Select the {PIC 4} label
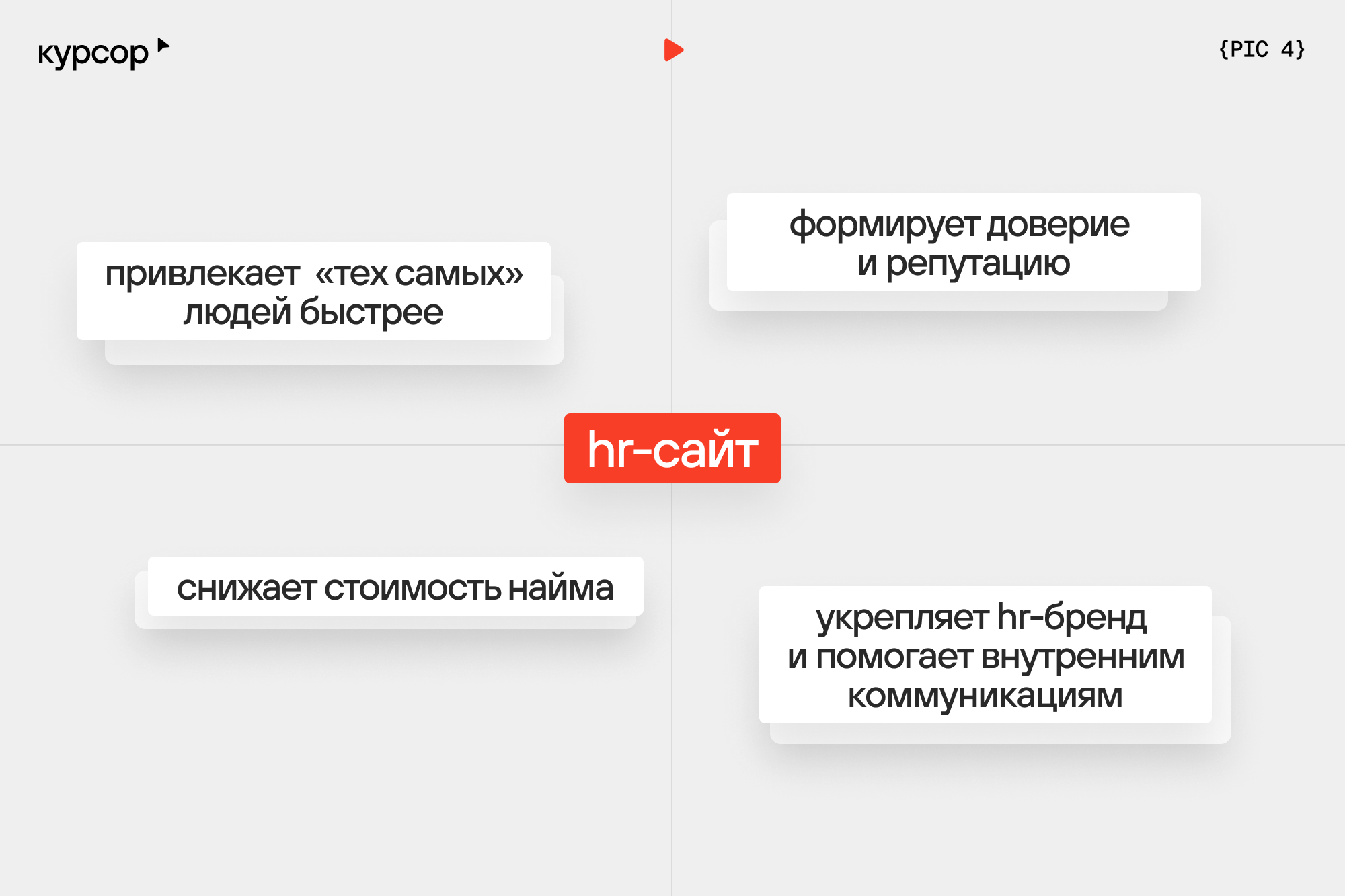The image size is (1345, 896). pyautogui.click(x=1261, y=50)
